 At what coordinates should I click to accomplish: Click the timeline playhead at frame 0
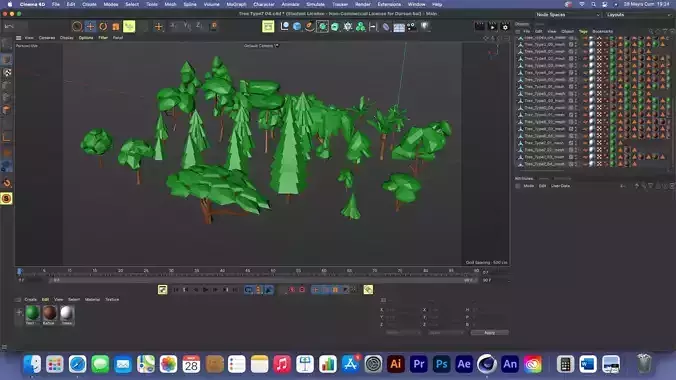tap(19, 271)
